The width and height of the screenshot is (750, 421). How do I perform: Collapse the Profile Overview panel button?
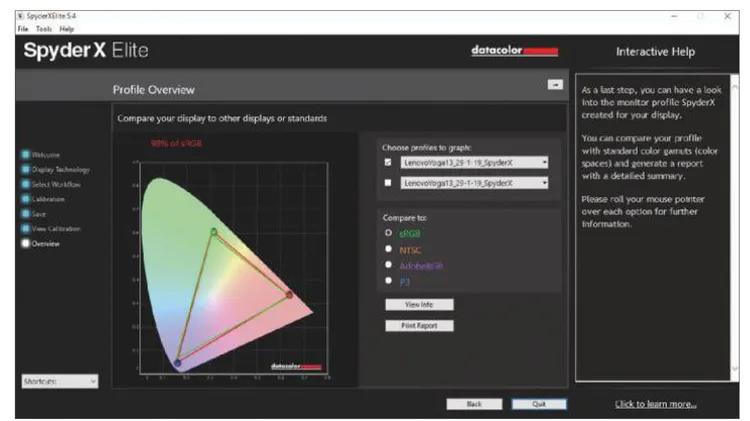[x=555, y=85]
